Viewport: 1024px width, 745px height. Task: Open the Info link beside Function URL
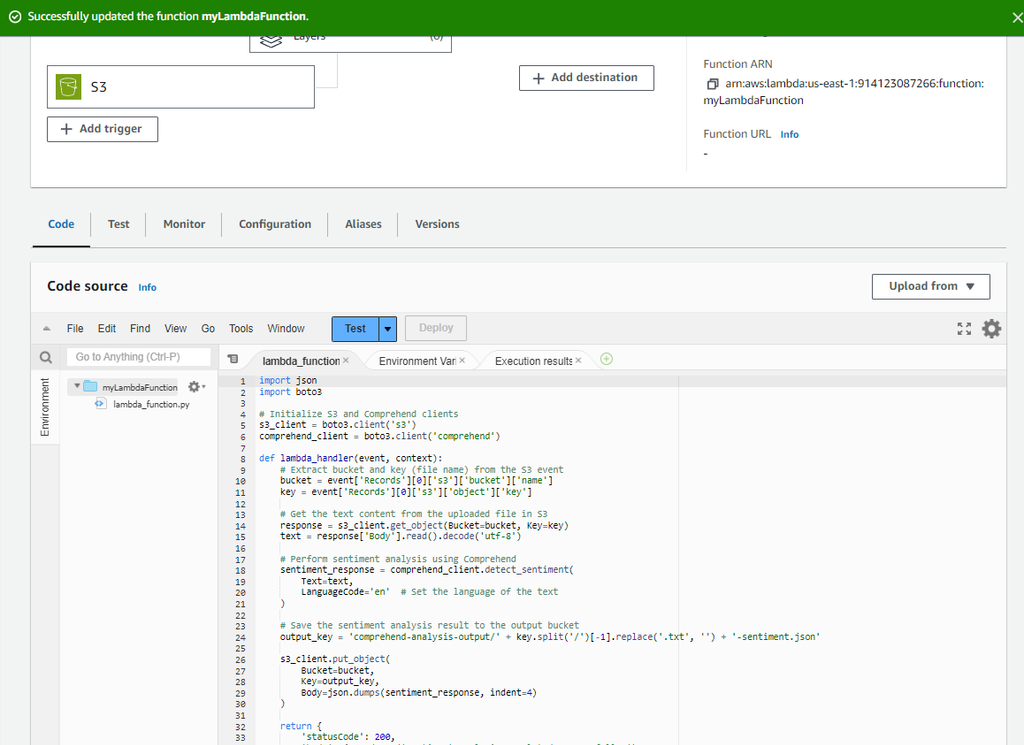pyautogui.click(x=789, y=133)
